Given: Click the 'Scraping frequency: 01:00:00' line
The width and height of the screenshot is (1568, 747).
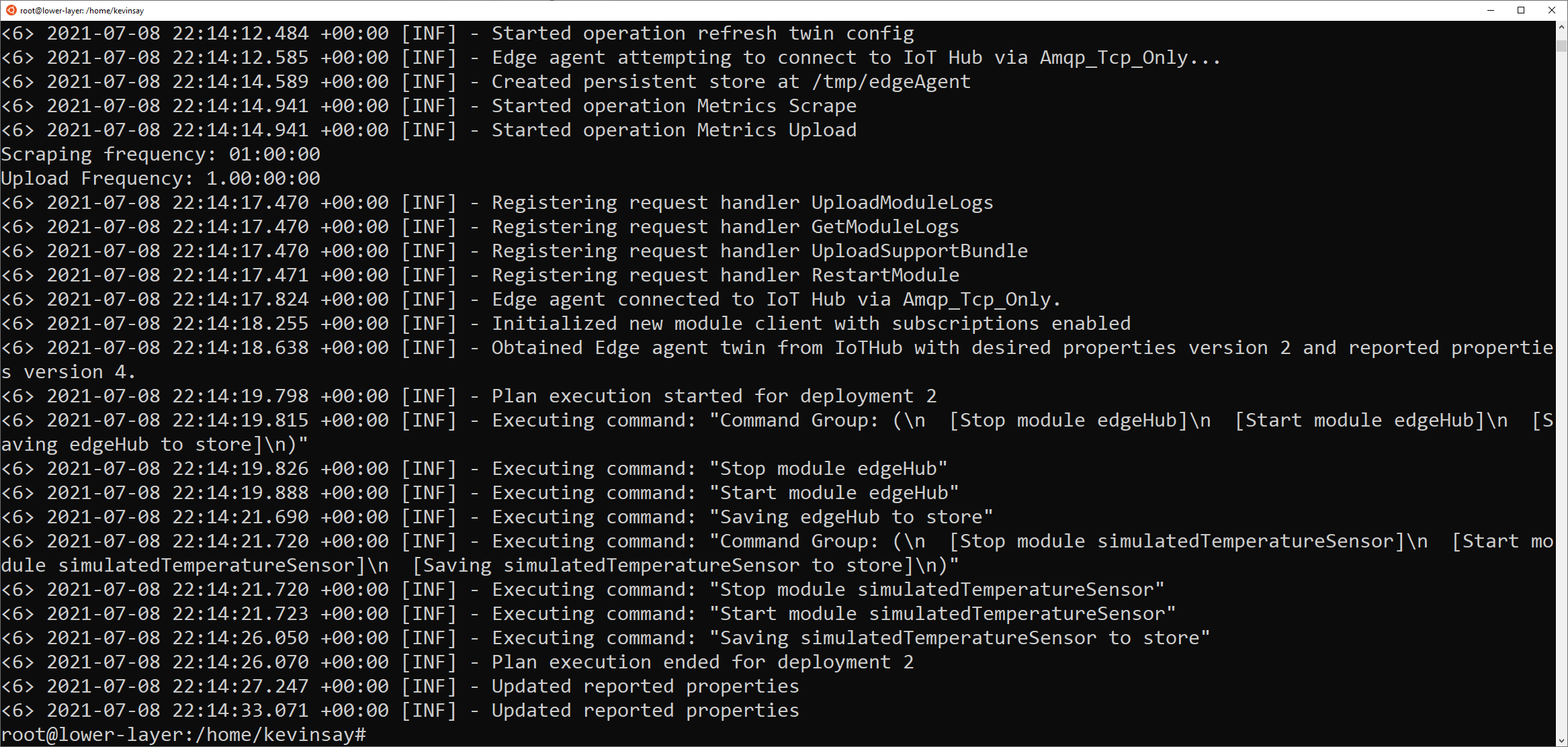Looking at the screenshot, I should 160,154.
